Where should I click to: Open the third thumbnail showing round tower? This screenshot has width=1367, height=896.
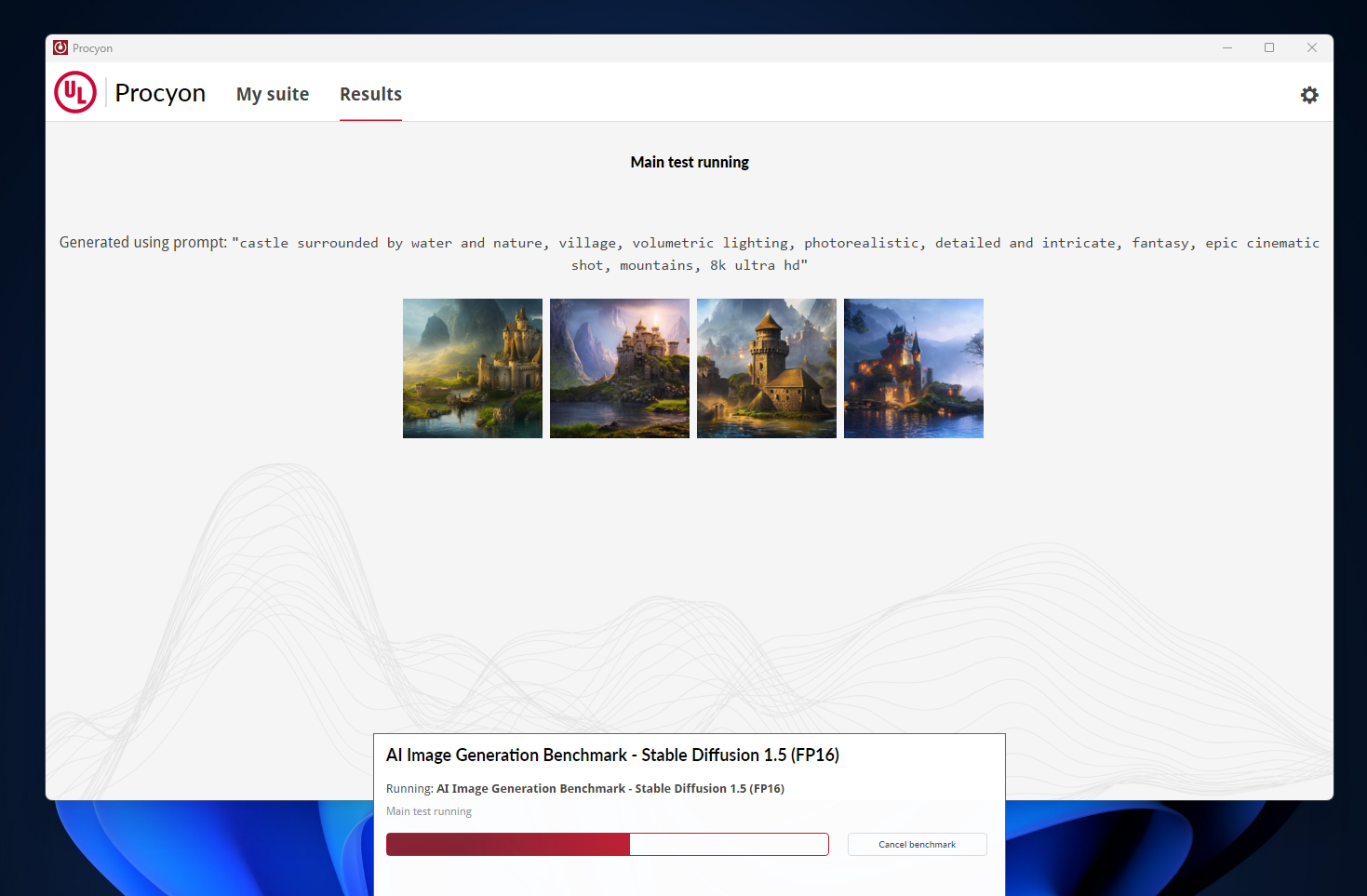[767, 368]
